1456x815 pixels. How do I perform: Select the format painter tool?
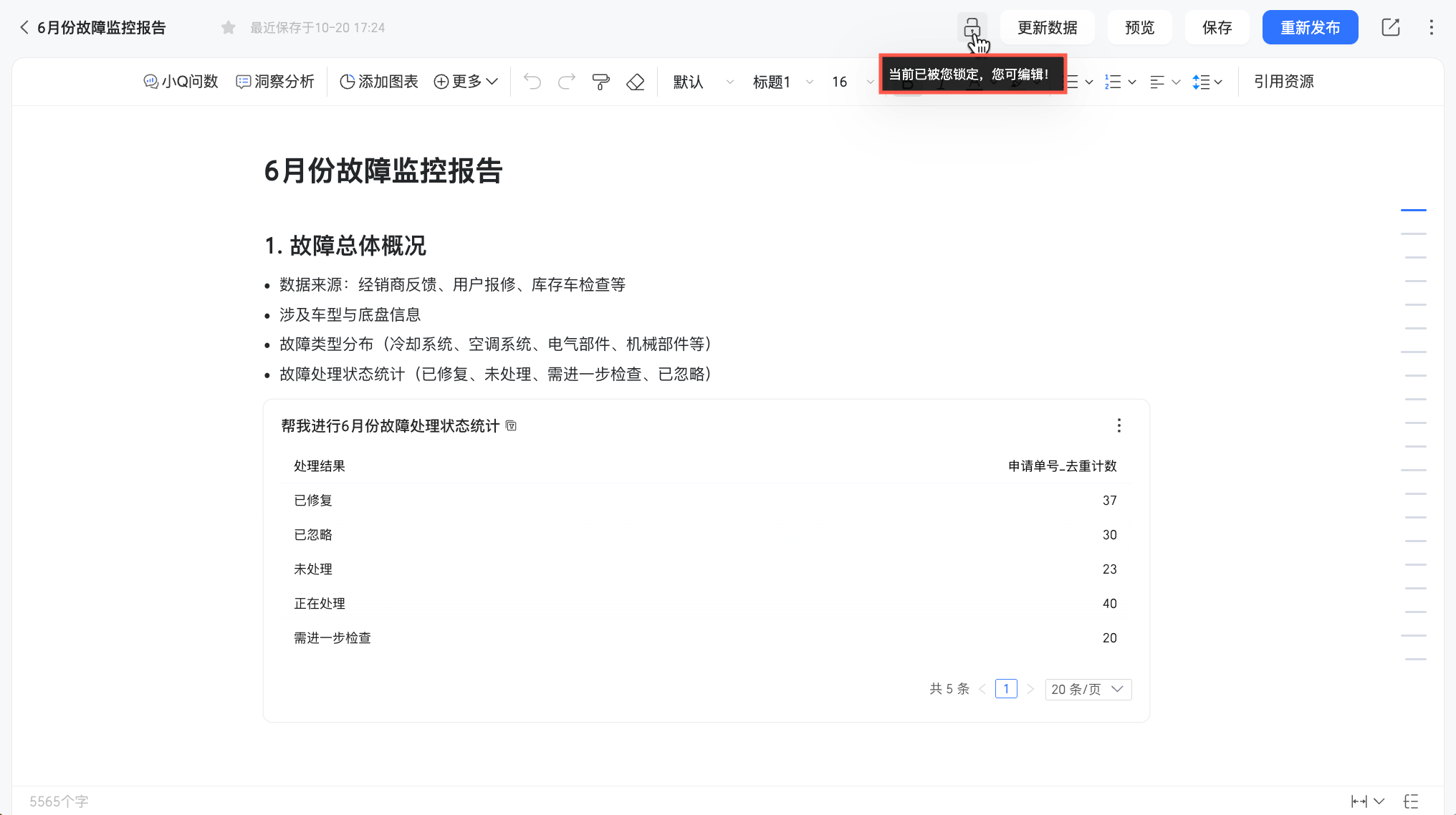[600, 82]
